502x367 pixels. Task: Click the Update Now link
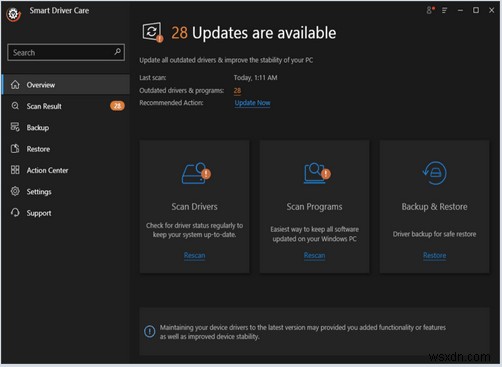(x=252, y=103)
